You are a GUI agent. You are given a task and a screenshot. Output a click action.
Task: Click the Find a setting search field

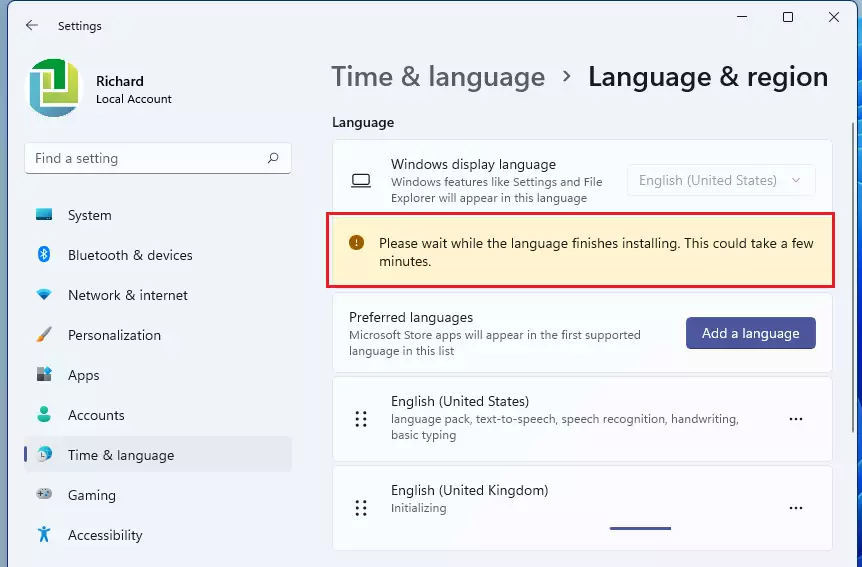tap(158, 158)
